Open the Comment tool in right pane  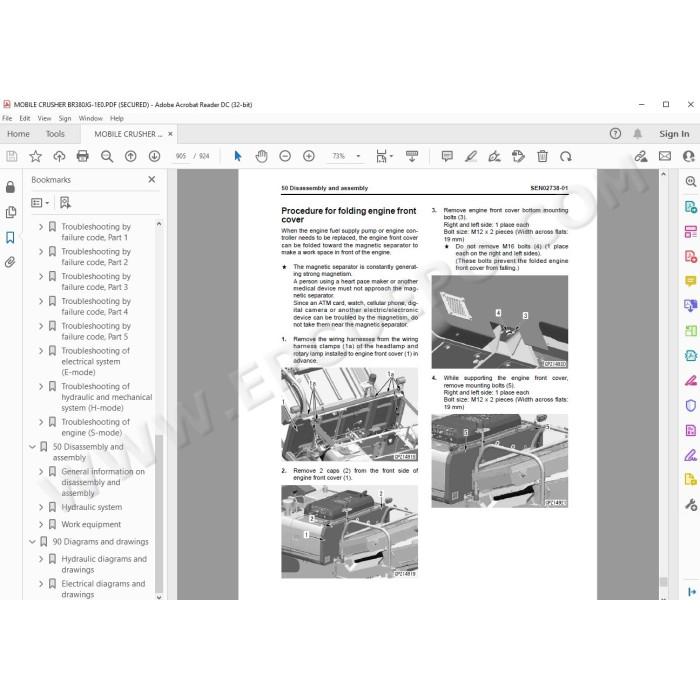tap(691, 281)
